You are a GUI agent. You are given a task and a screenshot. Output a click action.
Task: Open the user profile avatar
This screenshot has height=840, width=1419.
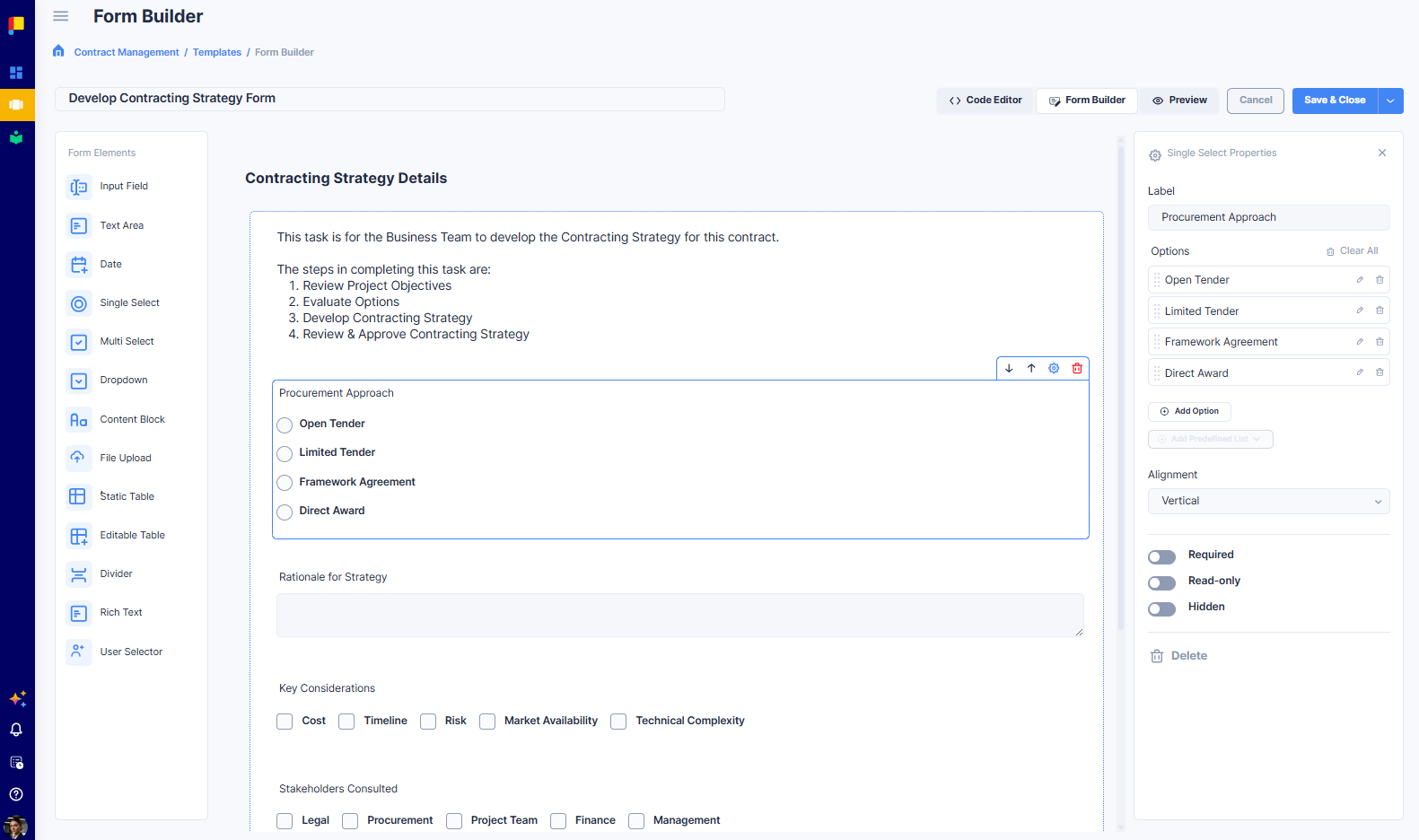pos(16,827)
